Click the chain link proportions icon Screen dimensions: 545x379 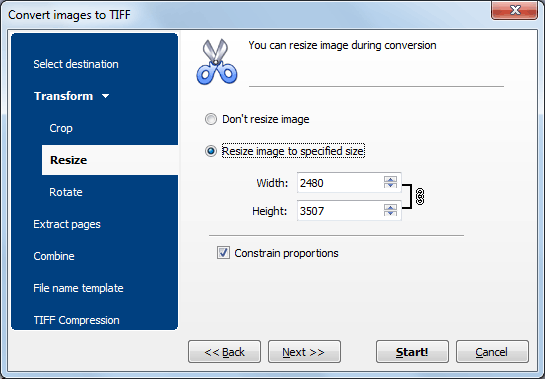tap(420, 197)
